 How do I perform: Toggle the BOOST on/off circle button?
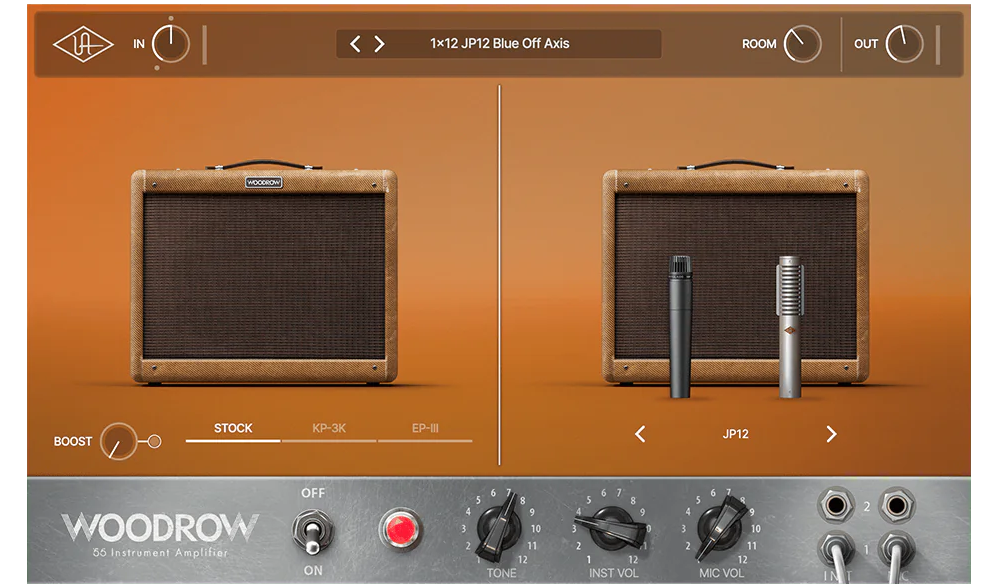(154, 441)
